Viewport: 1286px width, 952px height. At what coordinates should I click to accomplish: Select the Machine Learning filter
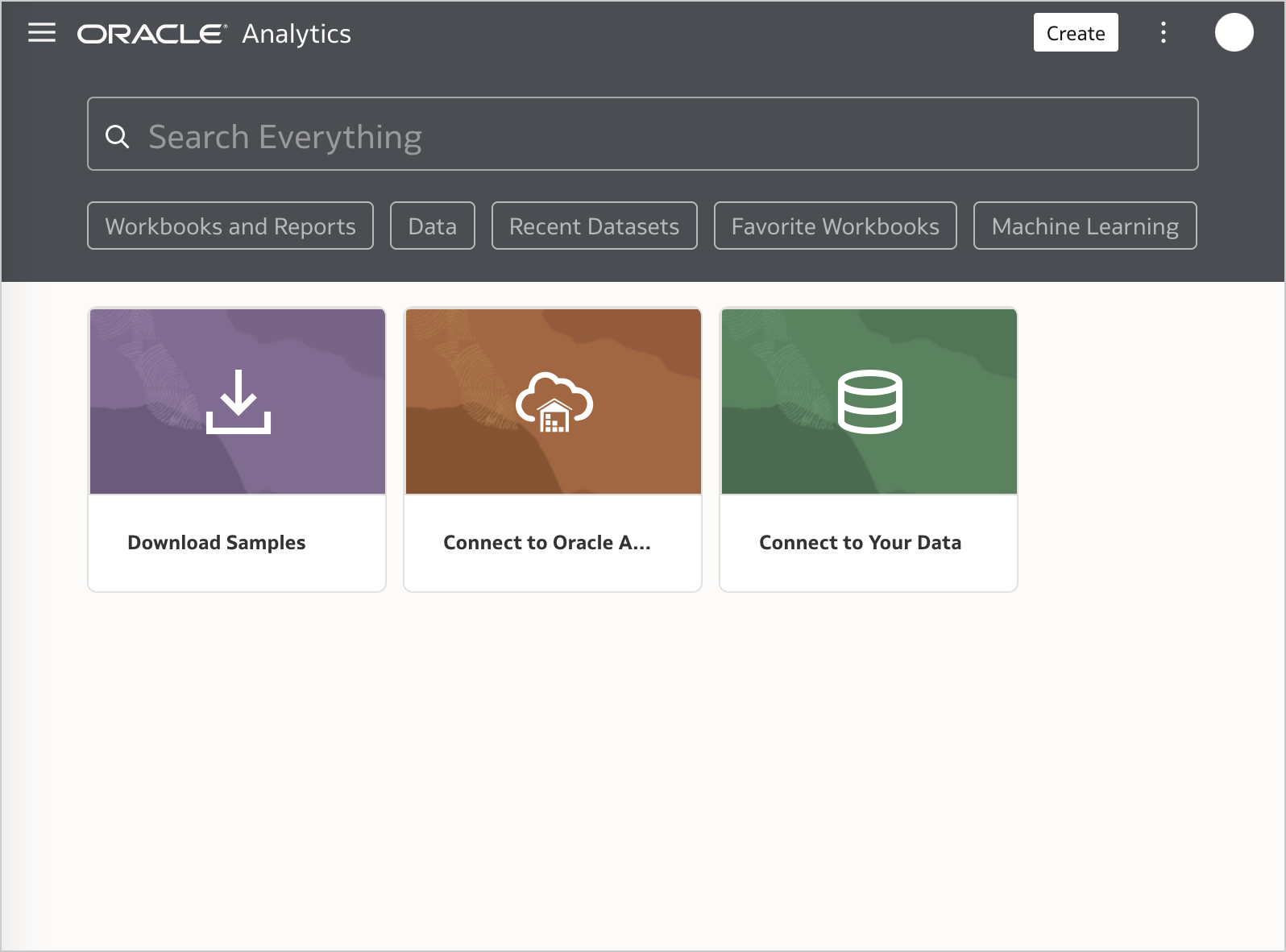coord(1085,226)
